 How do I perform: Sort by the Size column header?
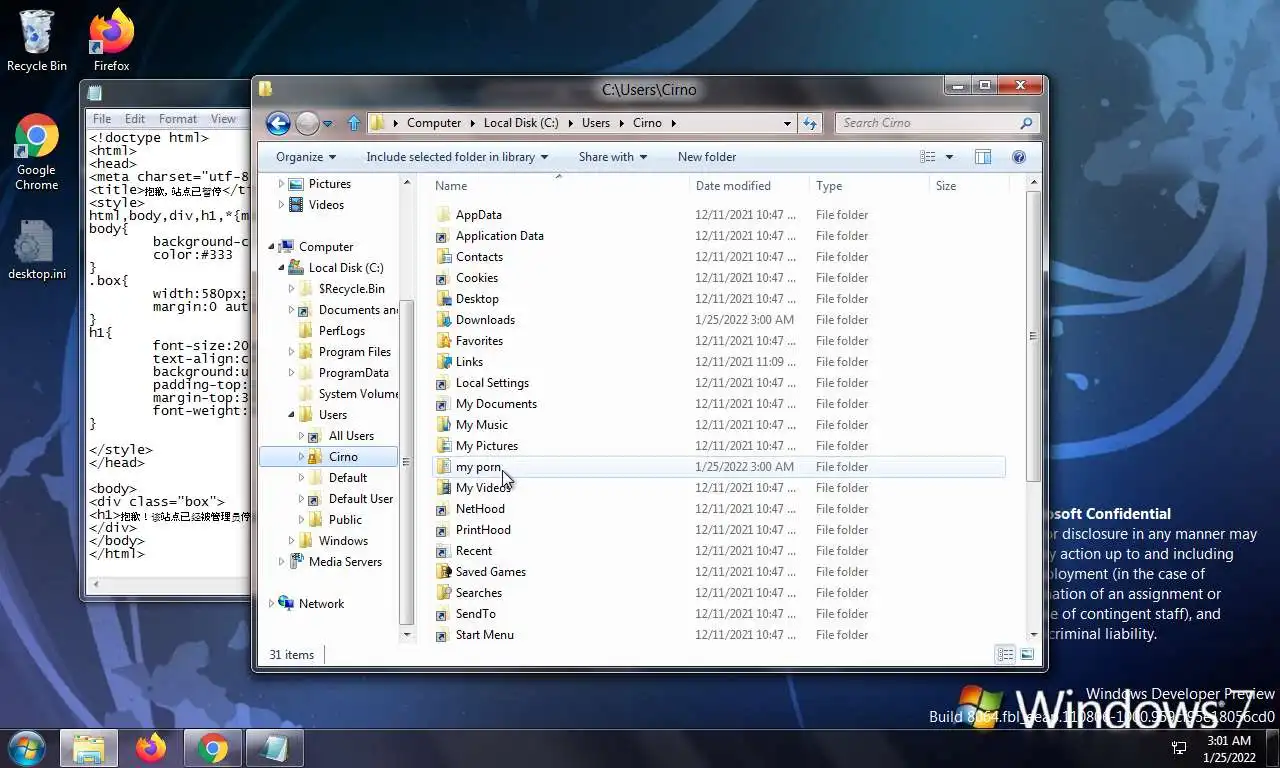point(969,186)
